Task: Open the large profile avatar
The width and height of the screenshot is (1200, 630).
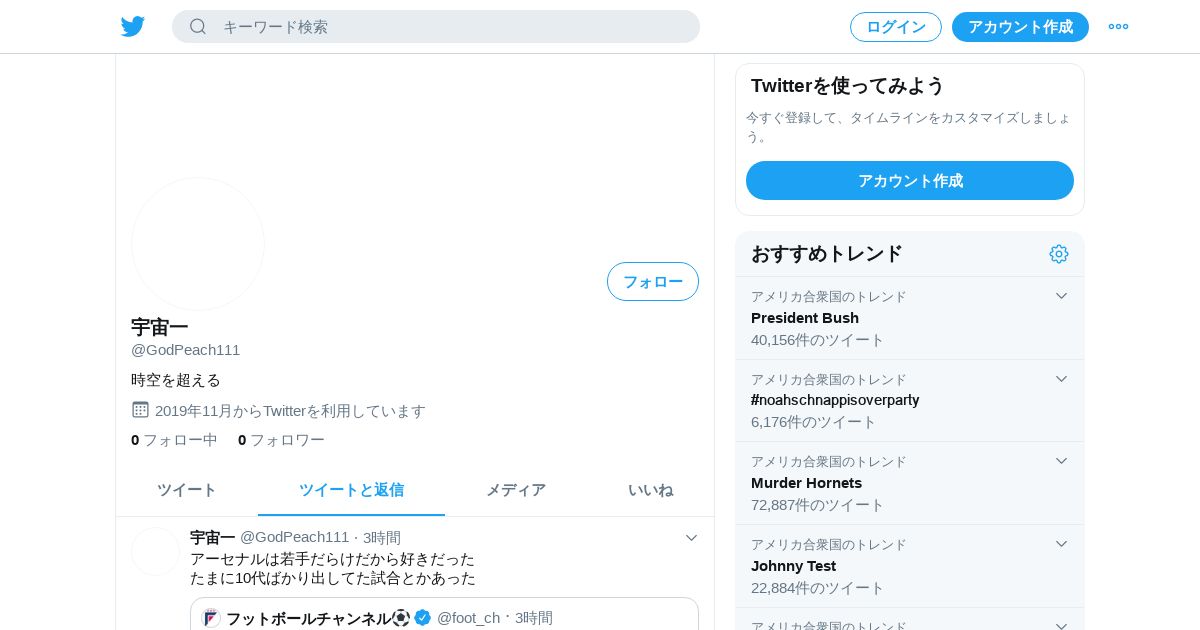Action: [x=198, y=244]
